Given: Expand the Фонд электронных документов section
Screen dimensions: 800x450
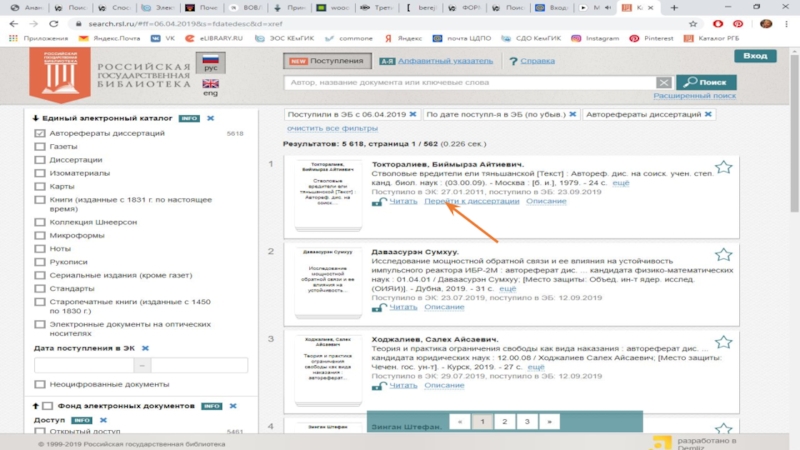Looking at the screenshot, I should tap(35, 406).
